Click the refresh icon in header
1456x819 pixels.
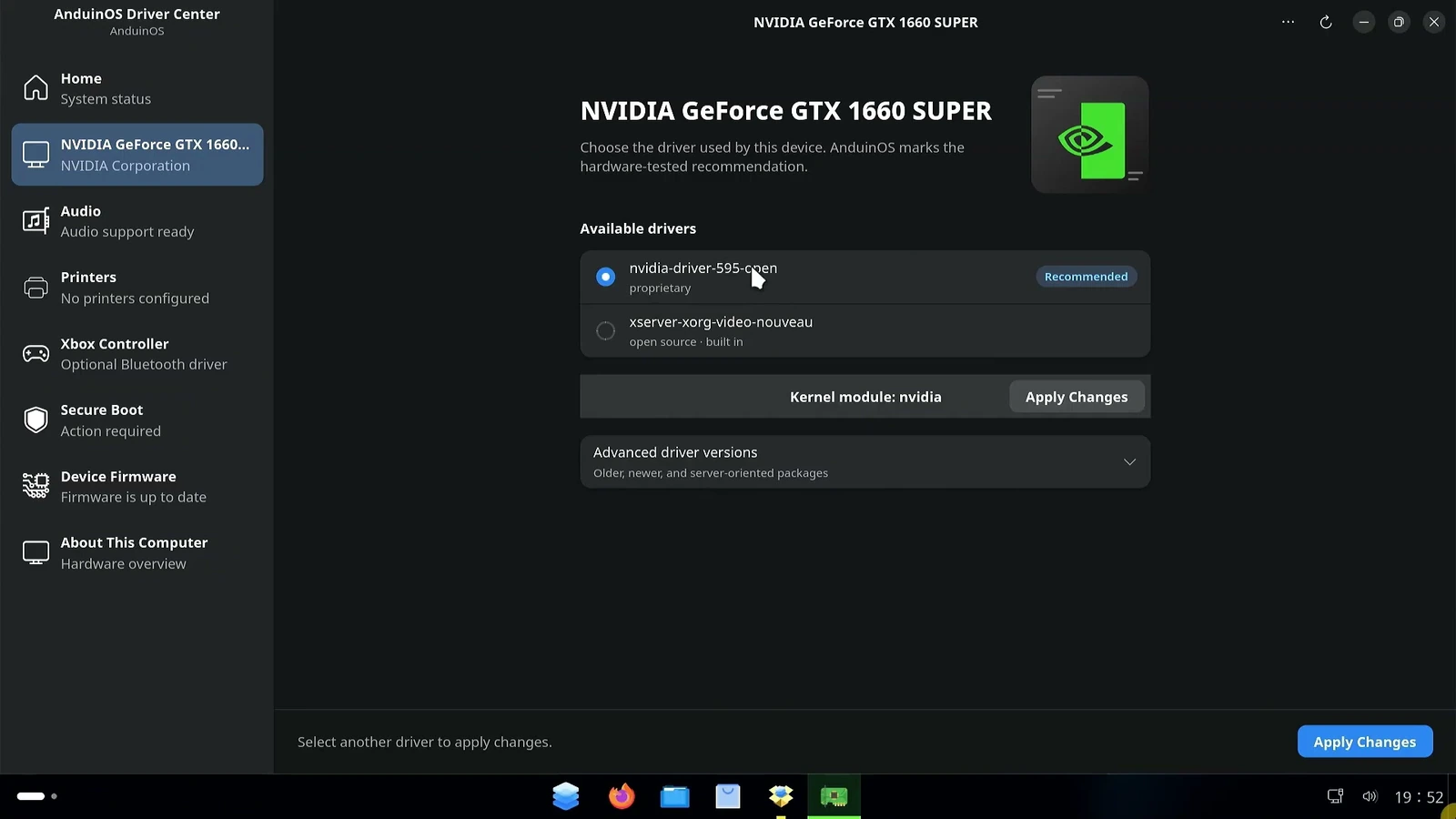click(1326, 22)
